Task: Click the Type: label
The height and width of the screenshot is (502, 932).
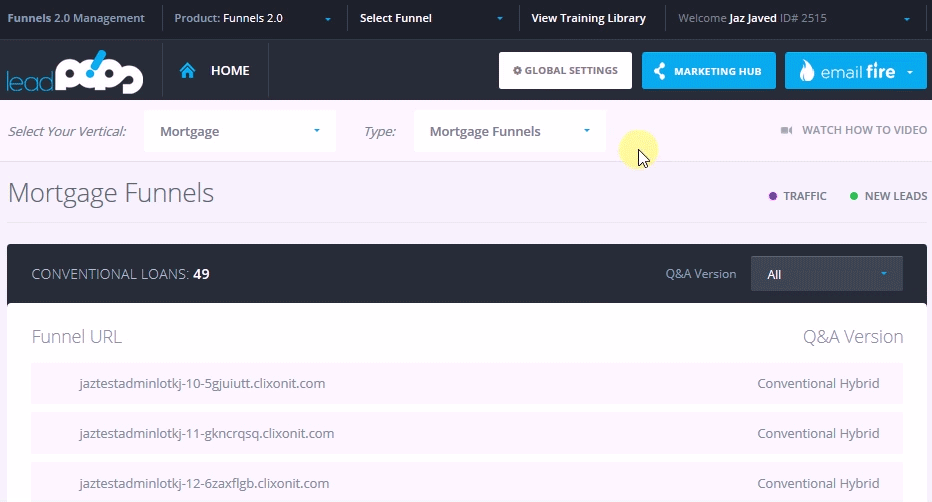Action: pos(380,131)
